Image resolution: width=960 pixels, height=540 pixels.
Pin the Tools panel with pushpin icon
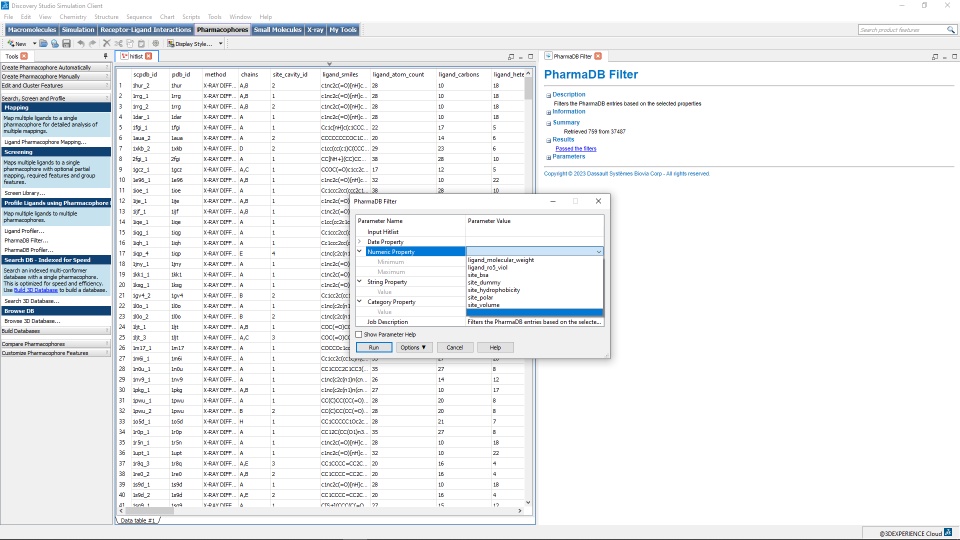[105, 56]
